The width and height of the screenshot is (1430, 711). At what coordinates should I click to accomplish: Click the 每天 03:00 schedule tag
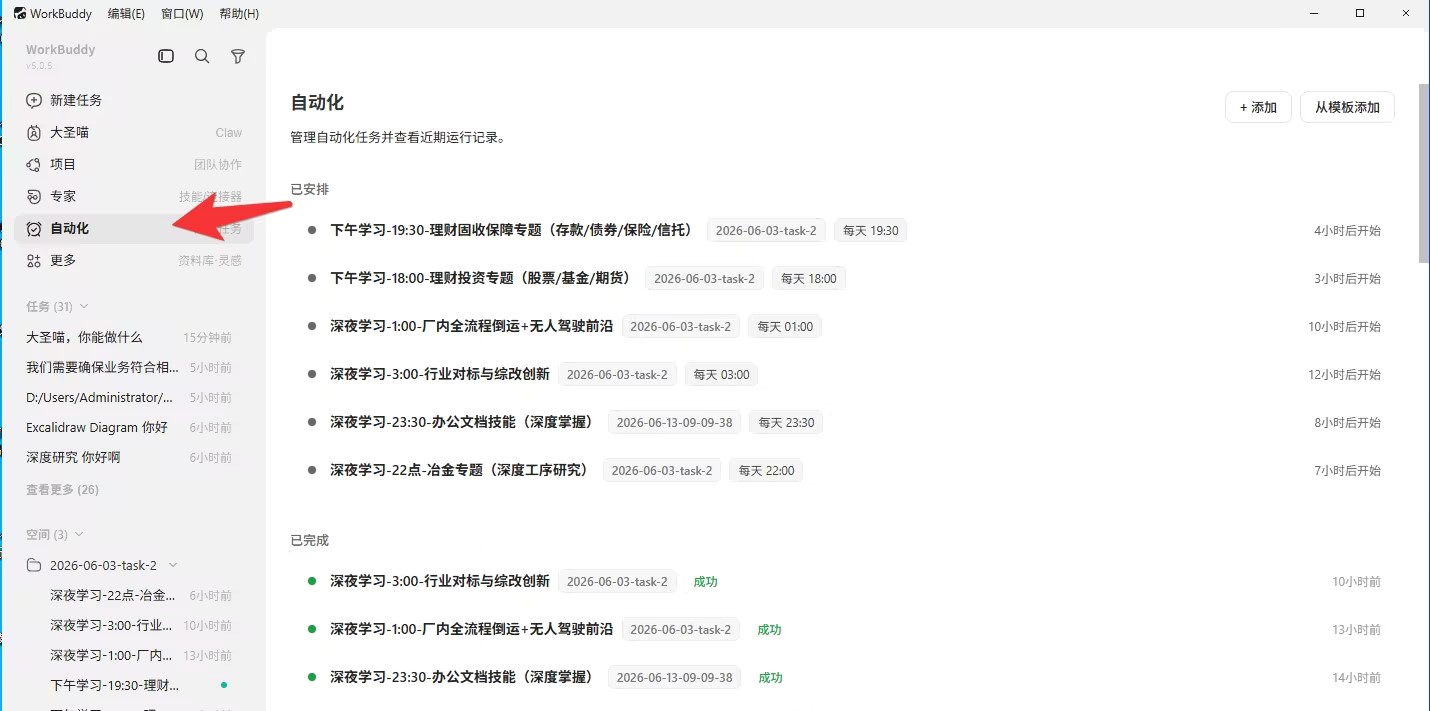(x=721, y=374)
